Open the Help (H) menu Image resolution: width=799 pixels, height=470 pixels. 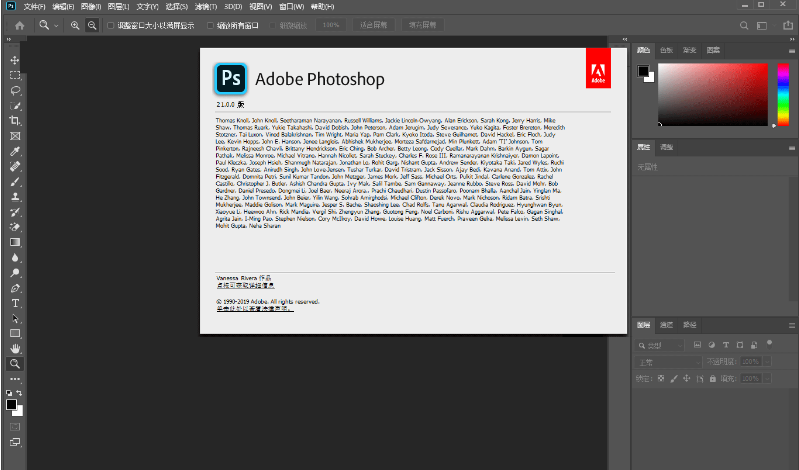point(322,7)
